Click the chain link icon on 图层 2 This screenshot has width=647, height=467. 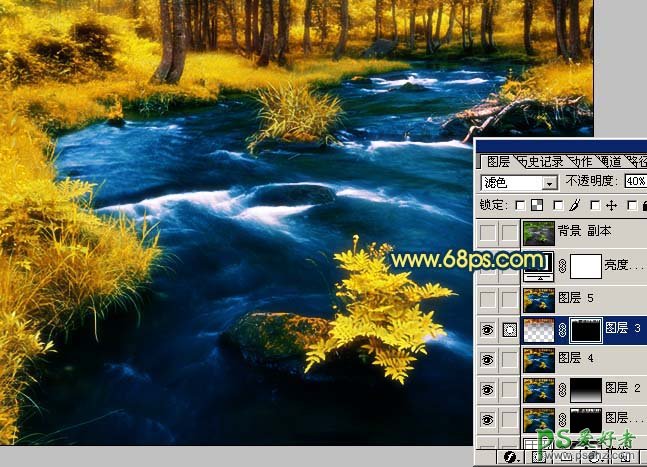tap(563, 390)
